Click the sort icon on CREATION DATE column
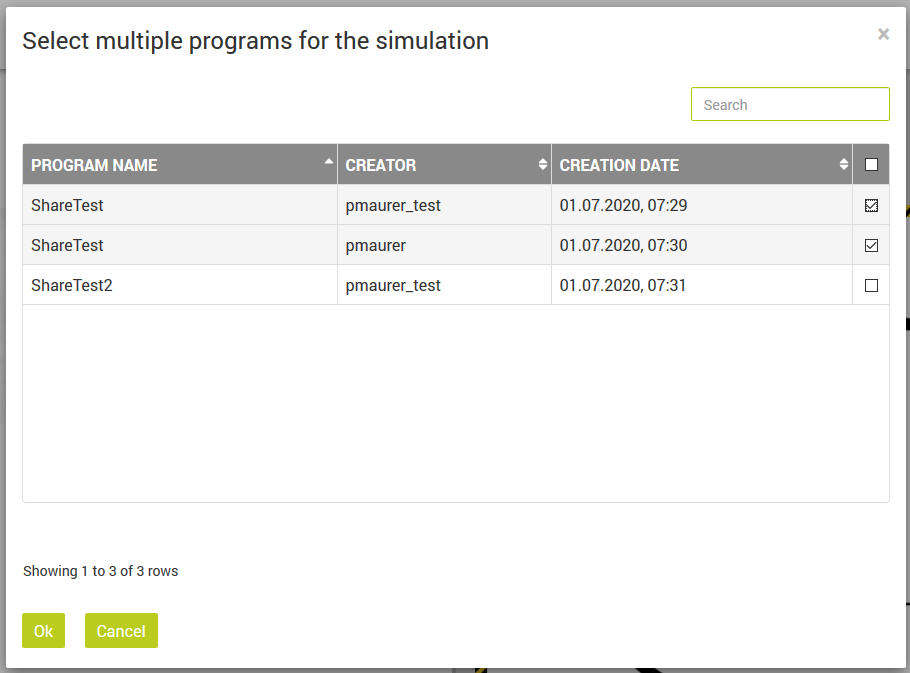The image size is (910, 673). (843, 164)
